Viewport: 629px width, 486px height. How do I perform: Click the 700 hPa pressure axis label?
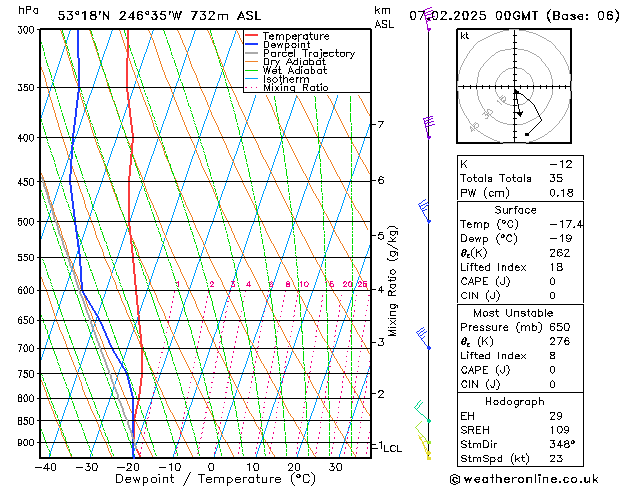point(26,348)
